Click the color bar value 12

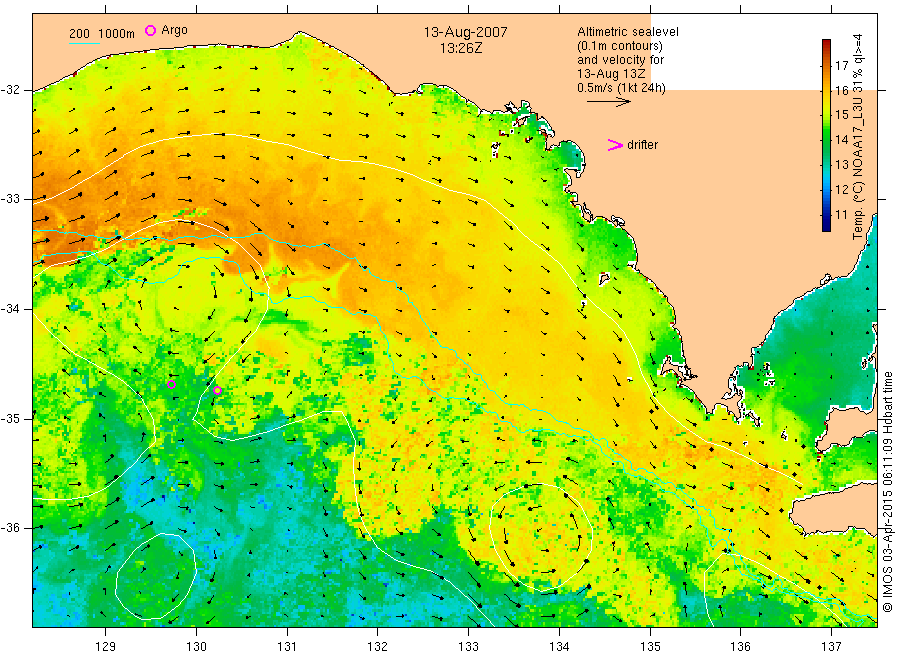[x=841, y=189]
